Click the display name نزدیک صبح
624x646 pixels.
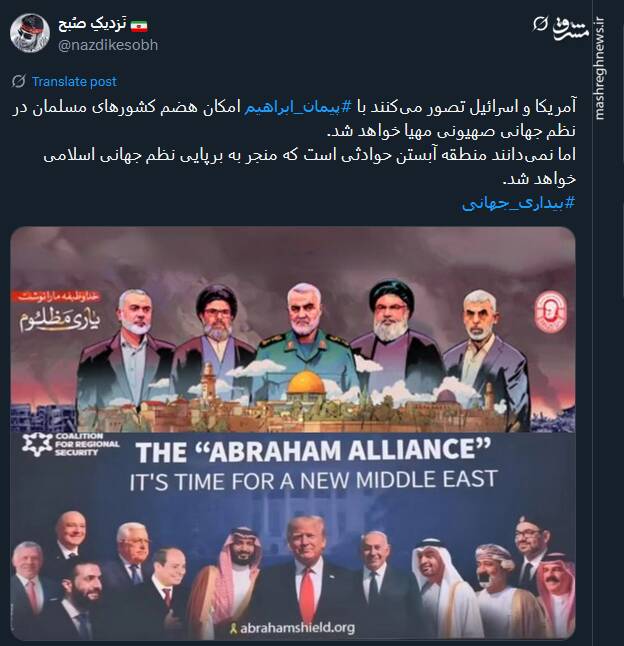pyautogui.click(x=92, y=24)
